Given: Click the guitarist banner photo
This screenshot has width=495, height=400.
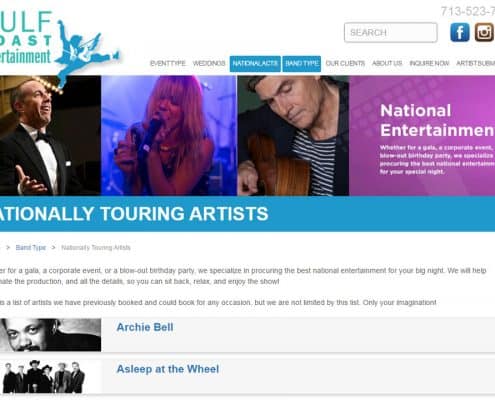Looking at the screenshot, I should (293, 135).
